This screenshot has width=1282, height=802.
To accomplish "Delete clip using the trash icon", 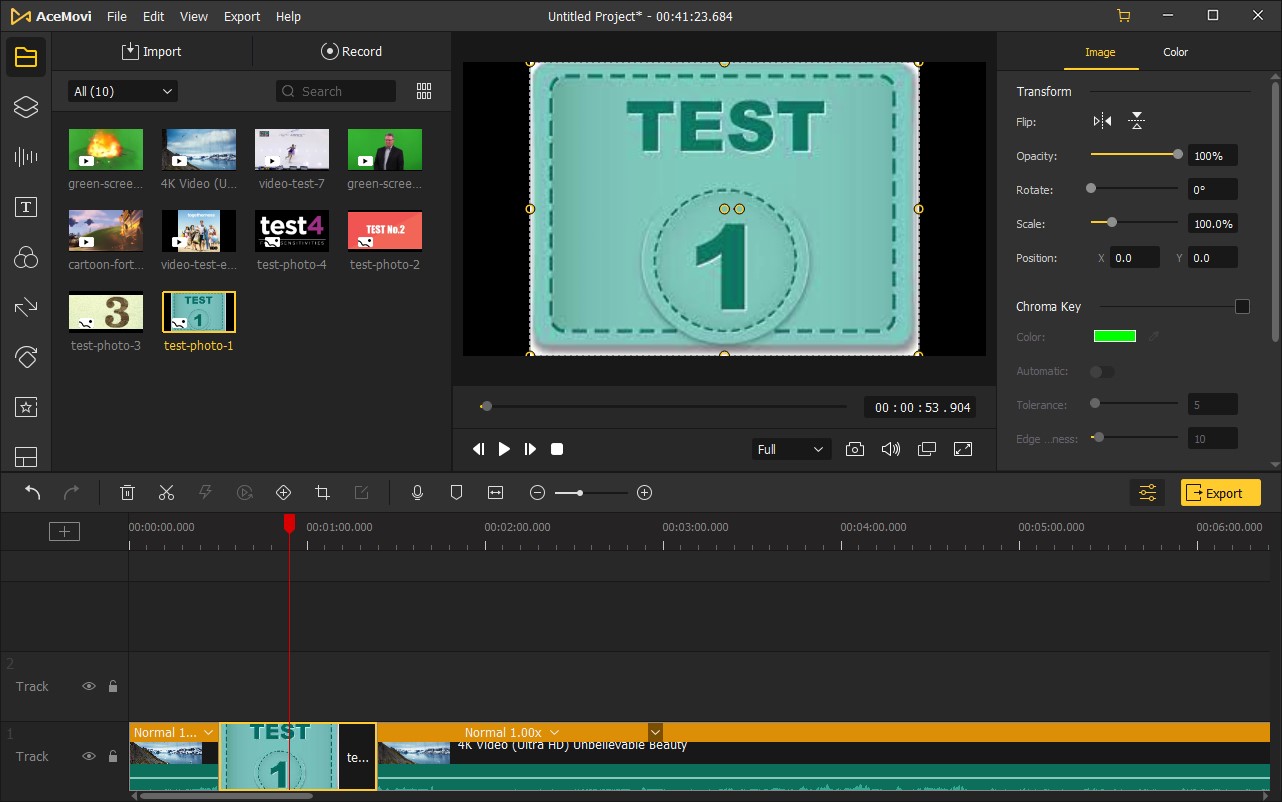I will (127, 493).
